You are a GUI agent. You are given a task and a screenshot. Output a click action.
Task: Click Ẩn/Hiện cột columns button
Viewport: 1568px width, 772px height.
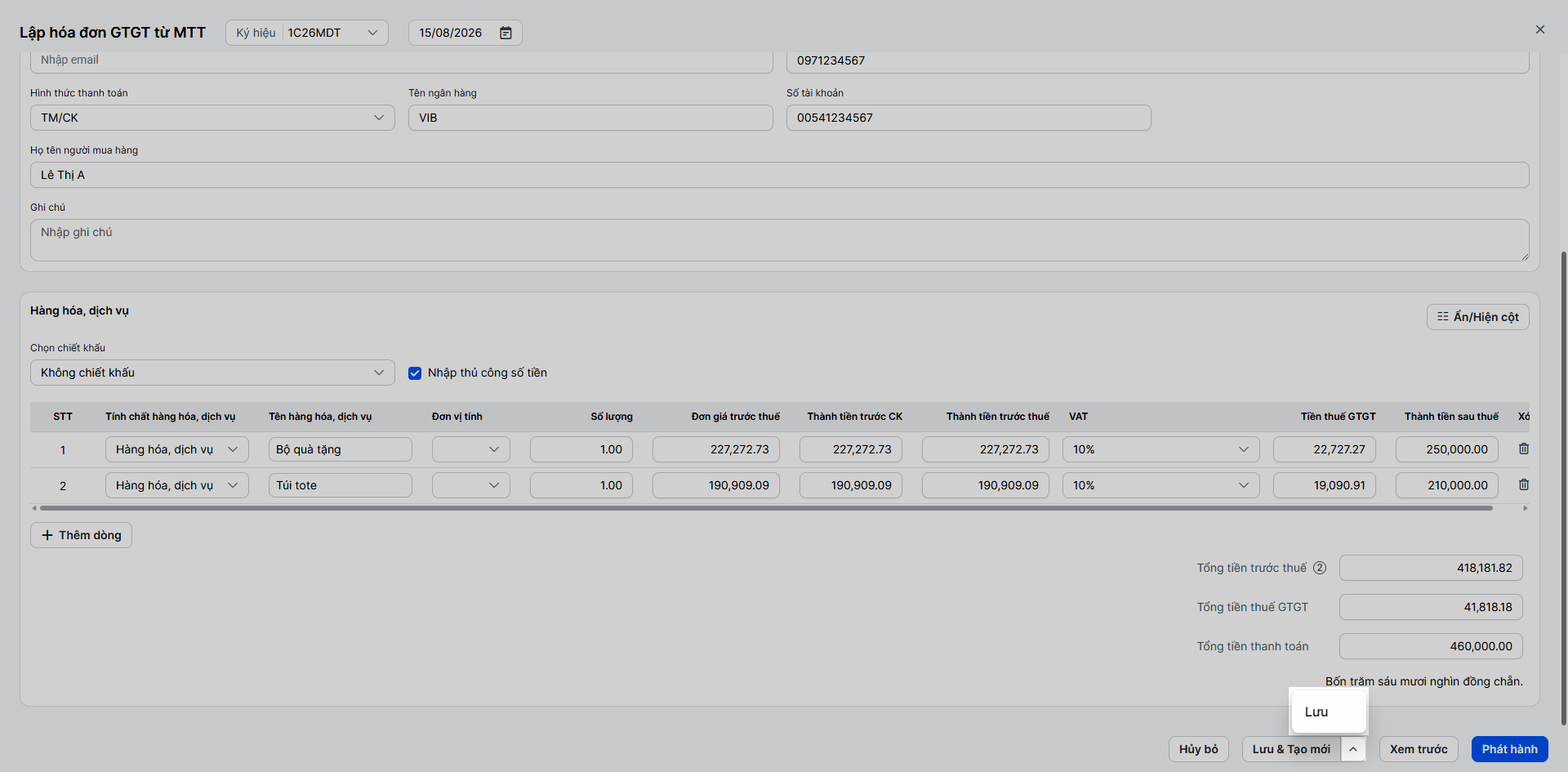[1478, 317]
